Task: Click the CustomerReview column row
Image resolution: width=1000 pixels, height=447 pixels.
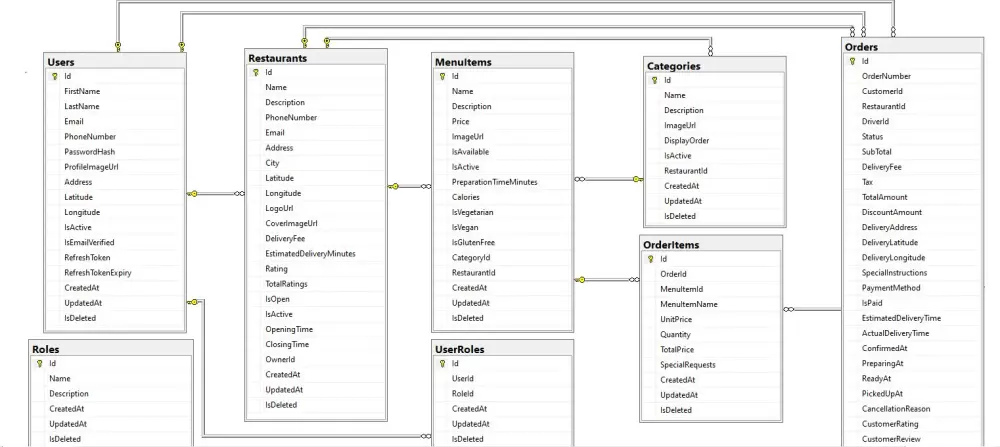Action: (x=913, y=439)
